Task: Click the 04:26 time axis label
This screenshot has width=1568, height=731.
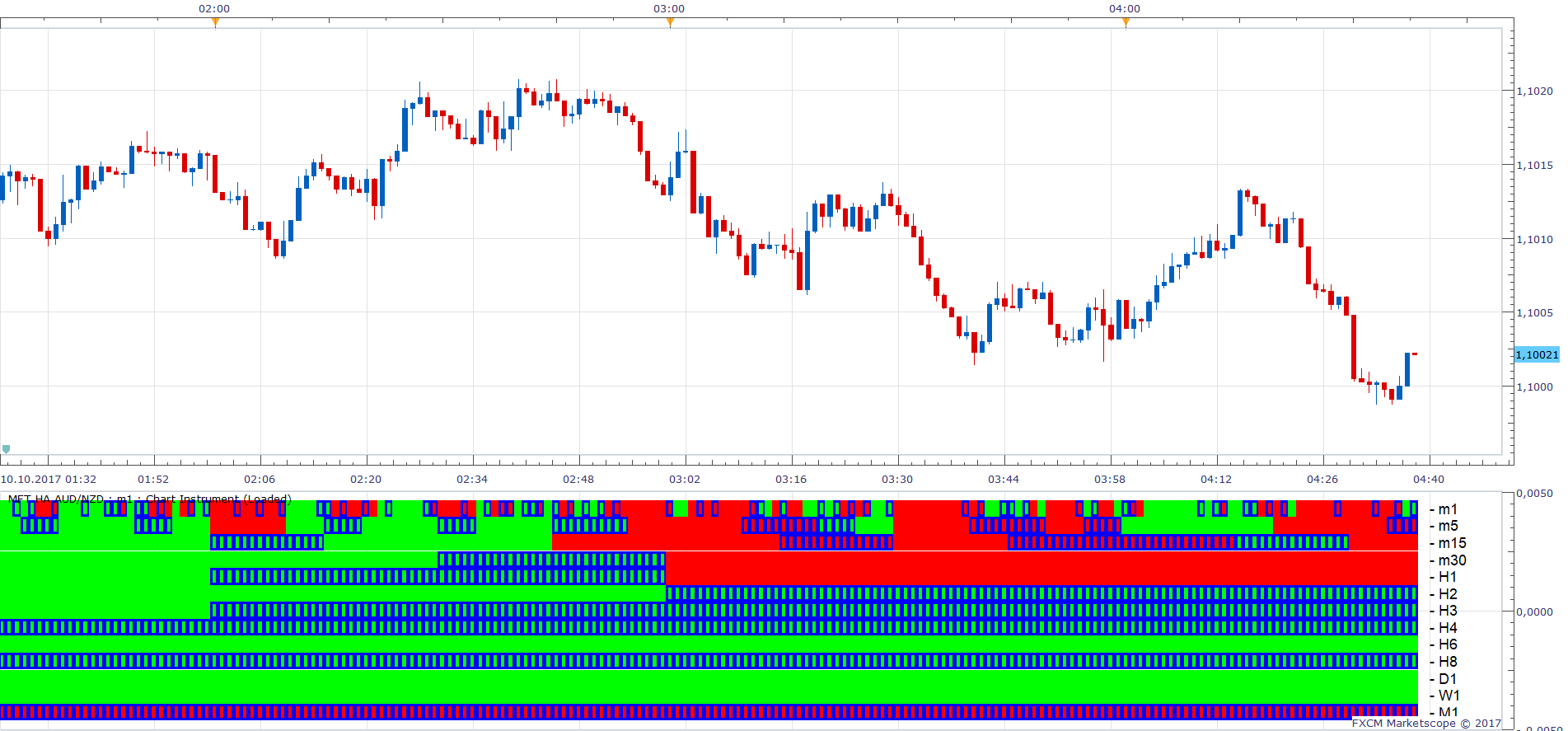Action: (x=1322, y=480)
